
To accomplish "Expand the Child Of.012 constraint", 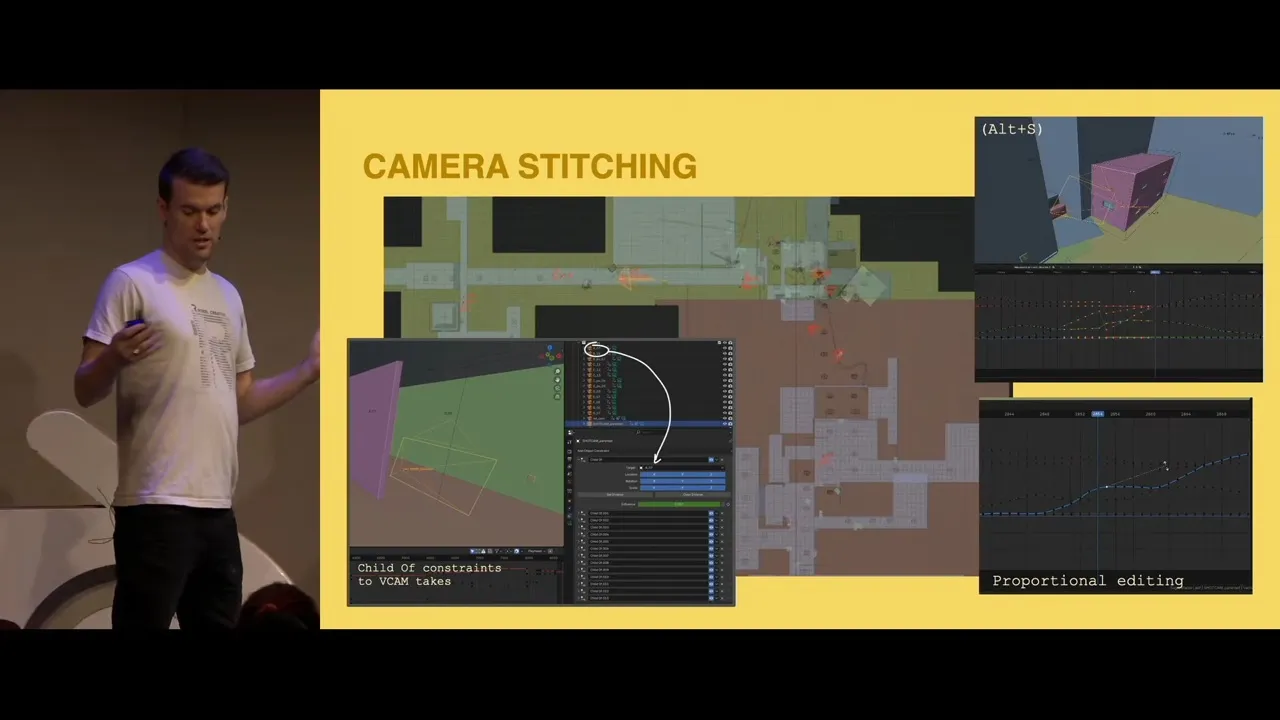I will (578, 591).
